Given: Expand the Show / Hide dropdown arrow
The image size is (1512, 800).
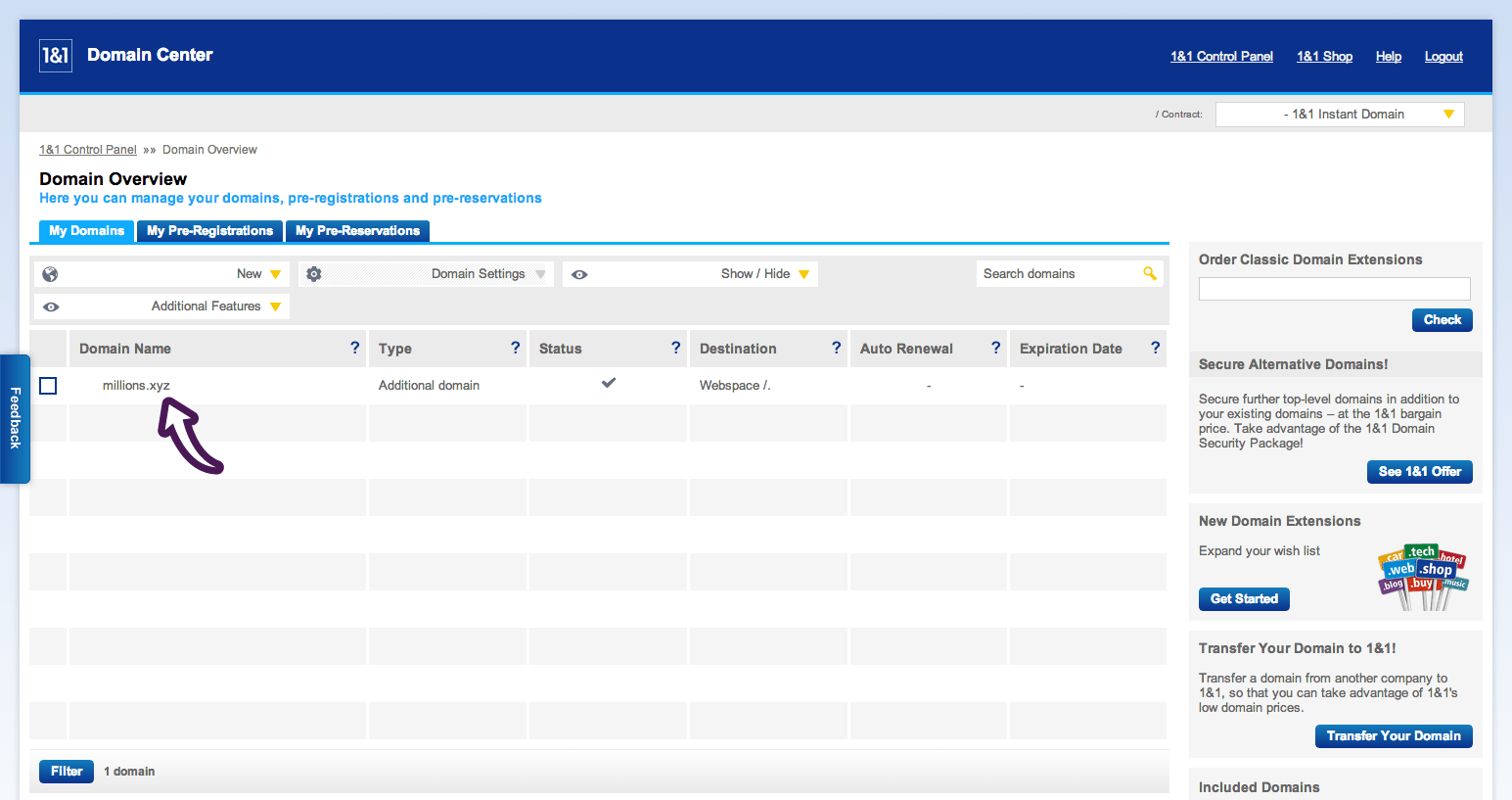Looking at the screenshot, I should [804, 274].
